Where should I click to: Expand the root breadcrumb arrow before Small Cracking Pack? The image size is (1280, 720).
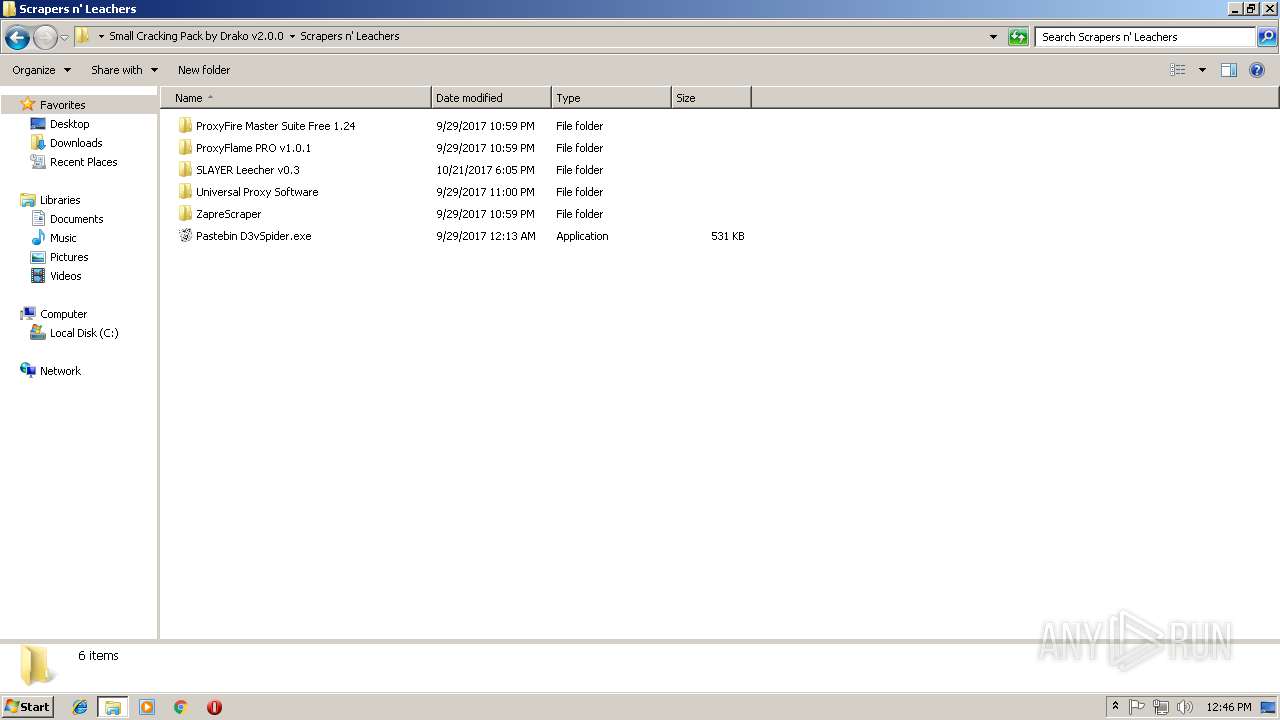coord(100,37)
